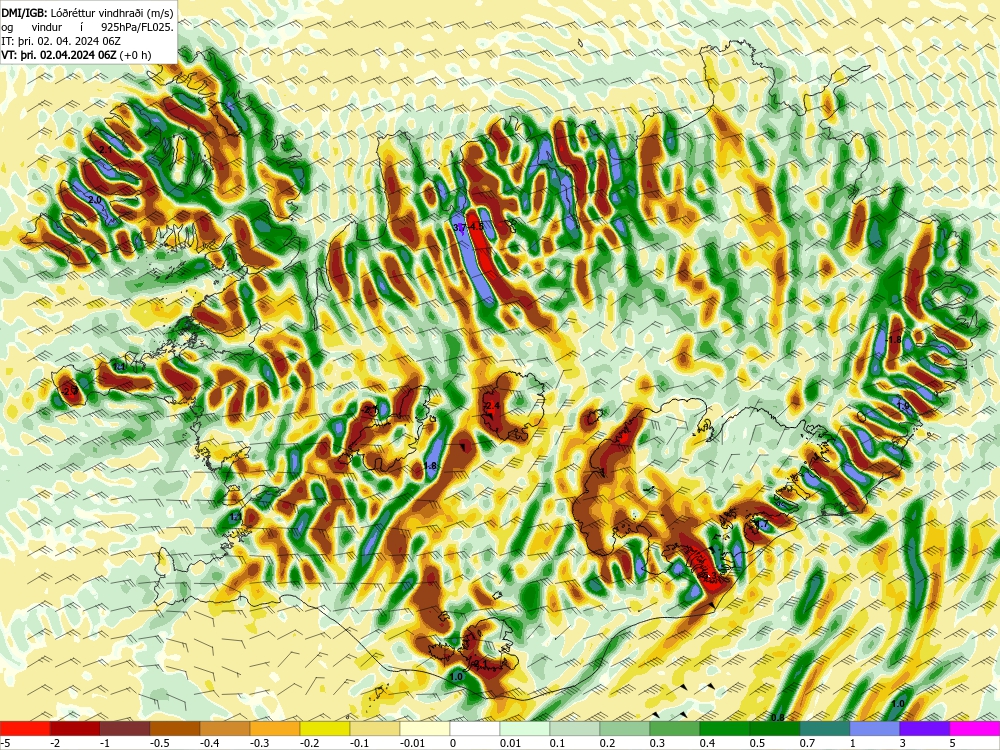1000x750 pixels.
Task: Click the '0.01' number under the legend
Action: coord(510,743)
